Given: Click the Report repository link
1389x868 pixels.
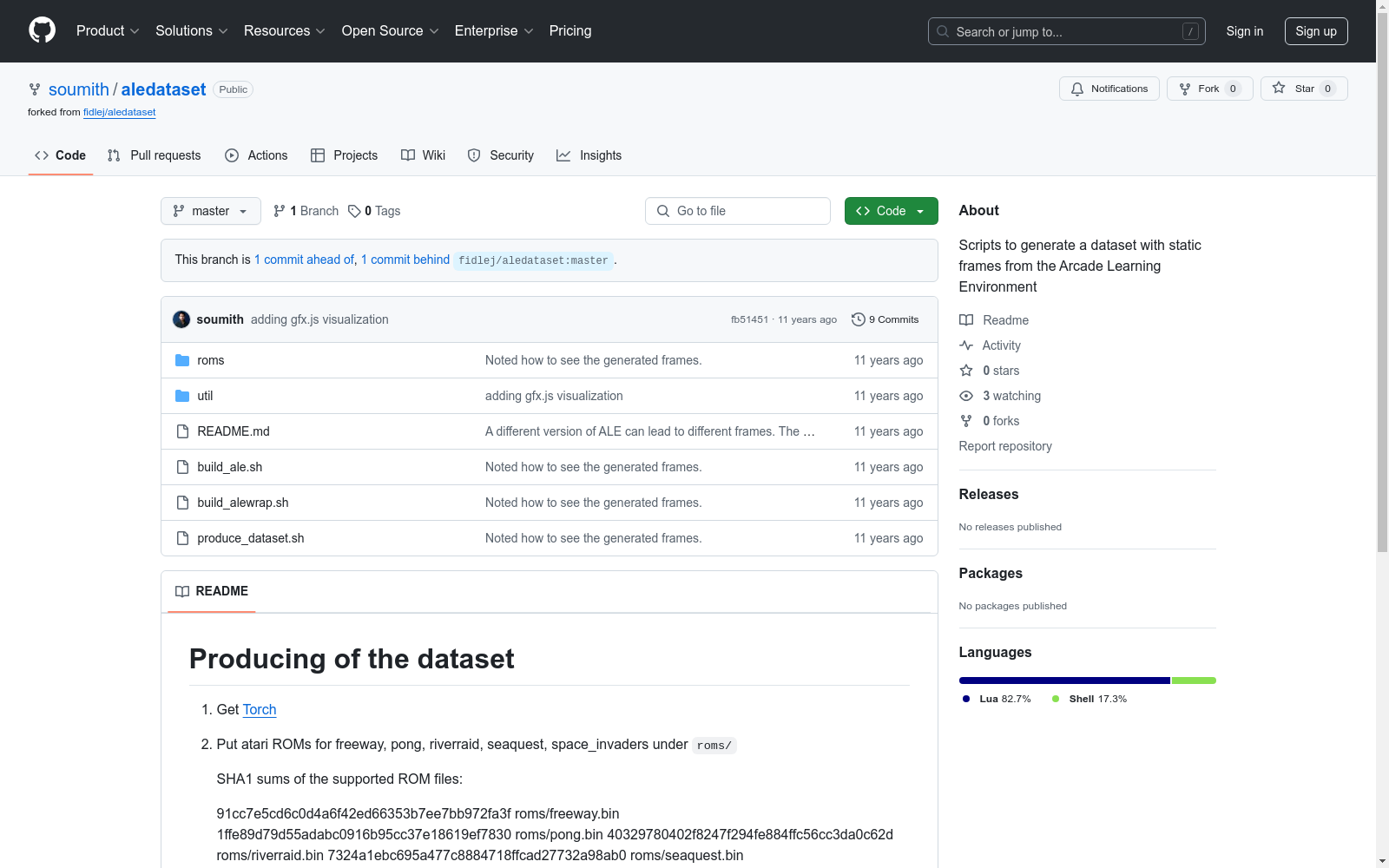Looking at the screenshot, I should click(1005, 446).
